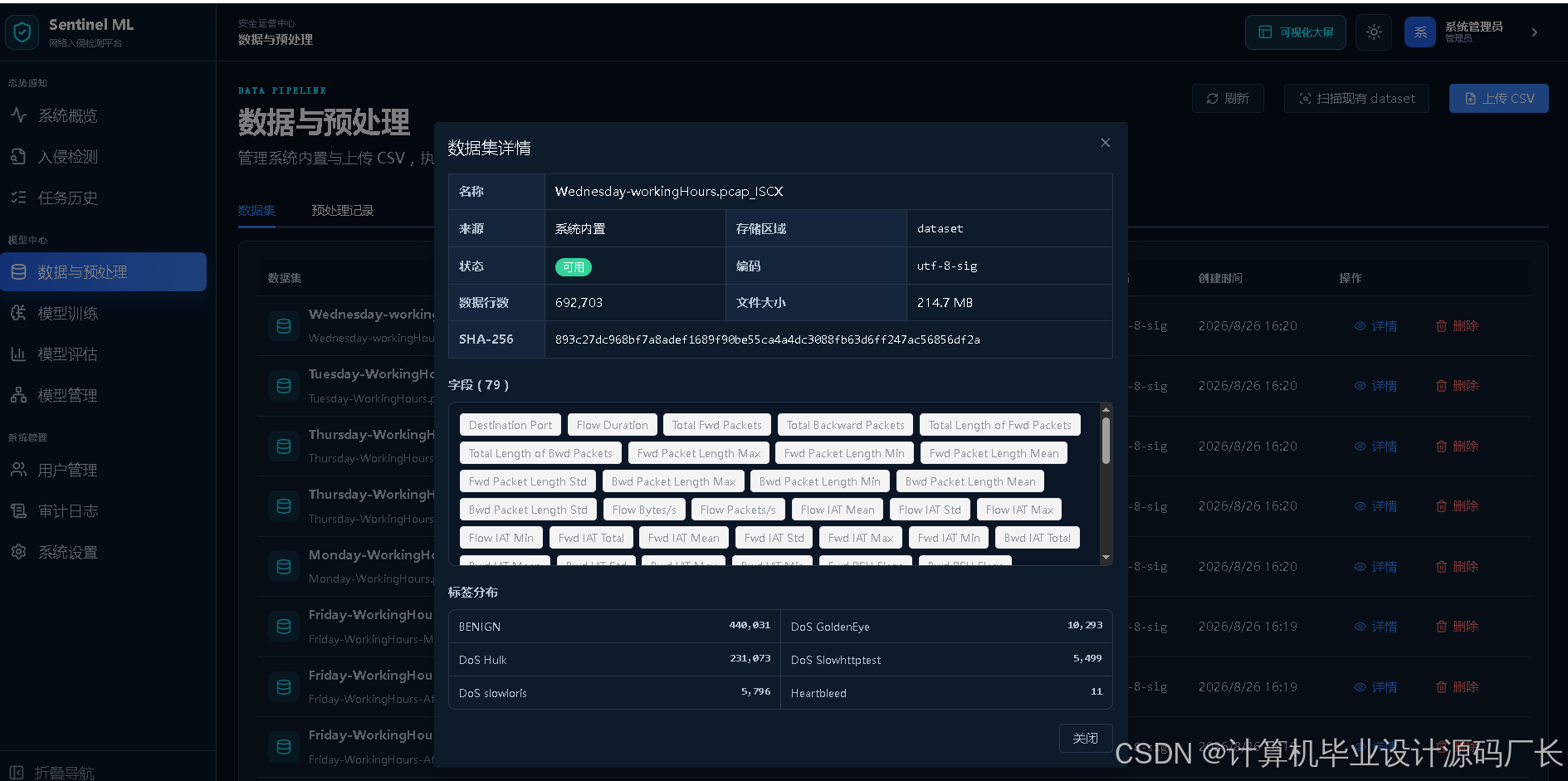Click the 214.7 MB file size value
Screen dimensions: 1568x781
[x=945, y=303]
